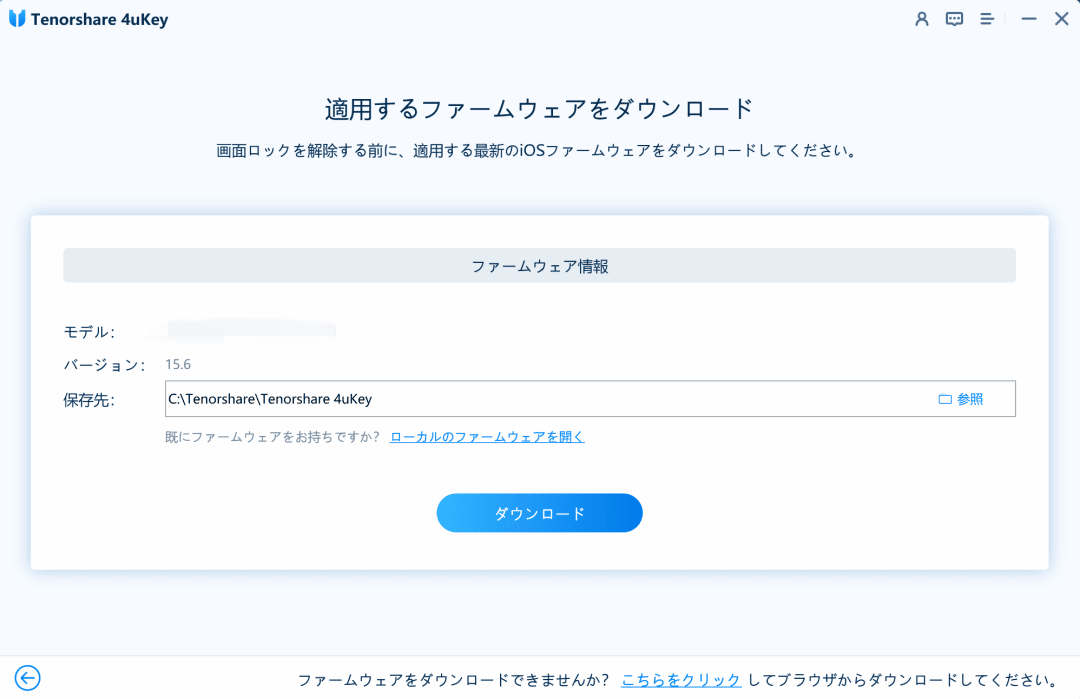Open the ローカルのファームウェアを開く link
The image size is (1080, 699).
pos(487,437)
